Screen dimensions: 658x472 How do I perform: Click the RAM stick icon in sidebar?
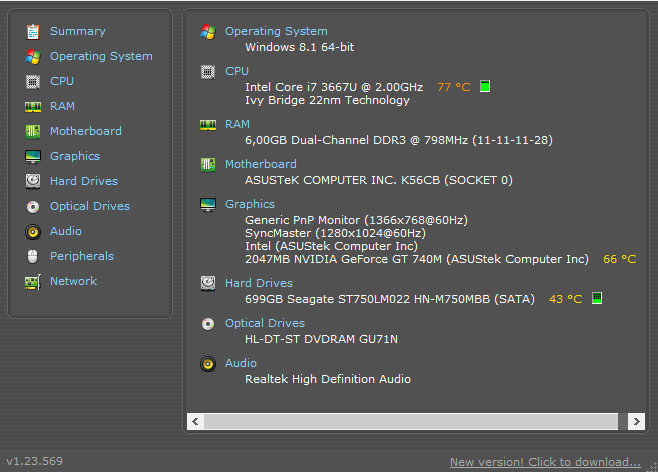point(33,107)
